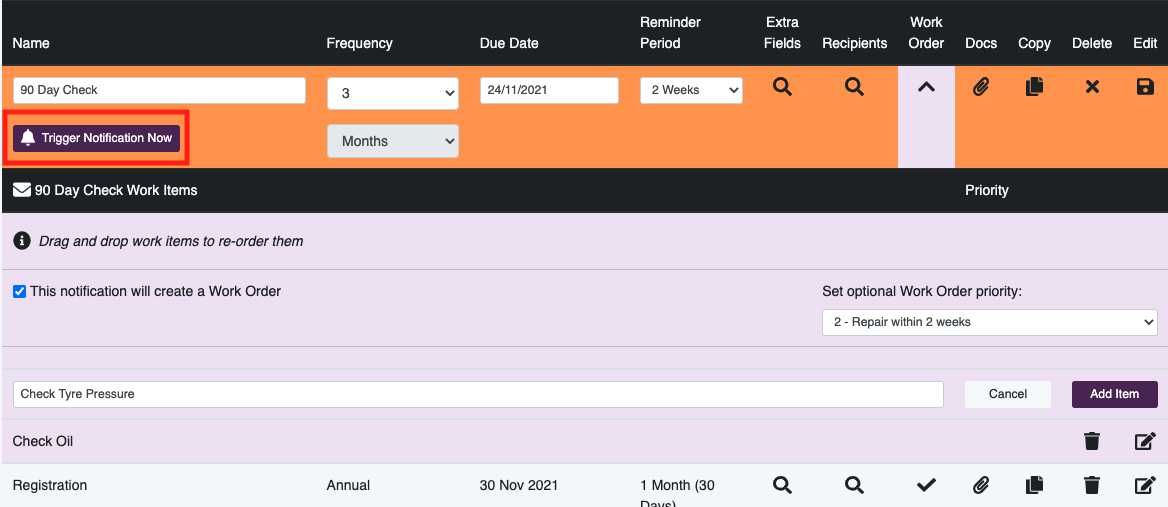Screen dimensions: 1168x507
Task: Click the Cancel button
Action: 1008,394
